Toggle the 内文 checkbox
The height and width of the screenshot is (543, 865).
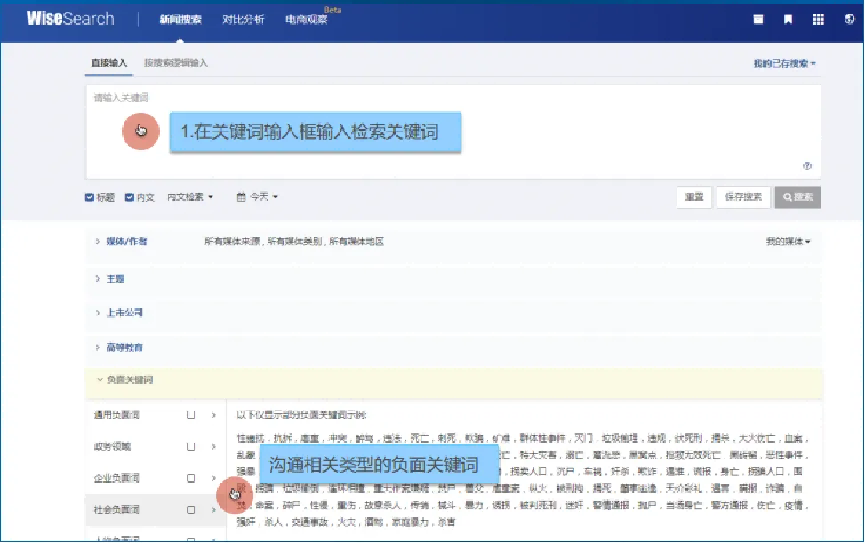pyautogui.click(x=129, y=198)
